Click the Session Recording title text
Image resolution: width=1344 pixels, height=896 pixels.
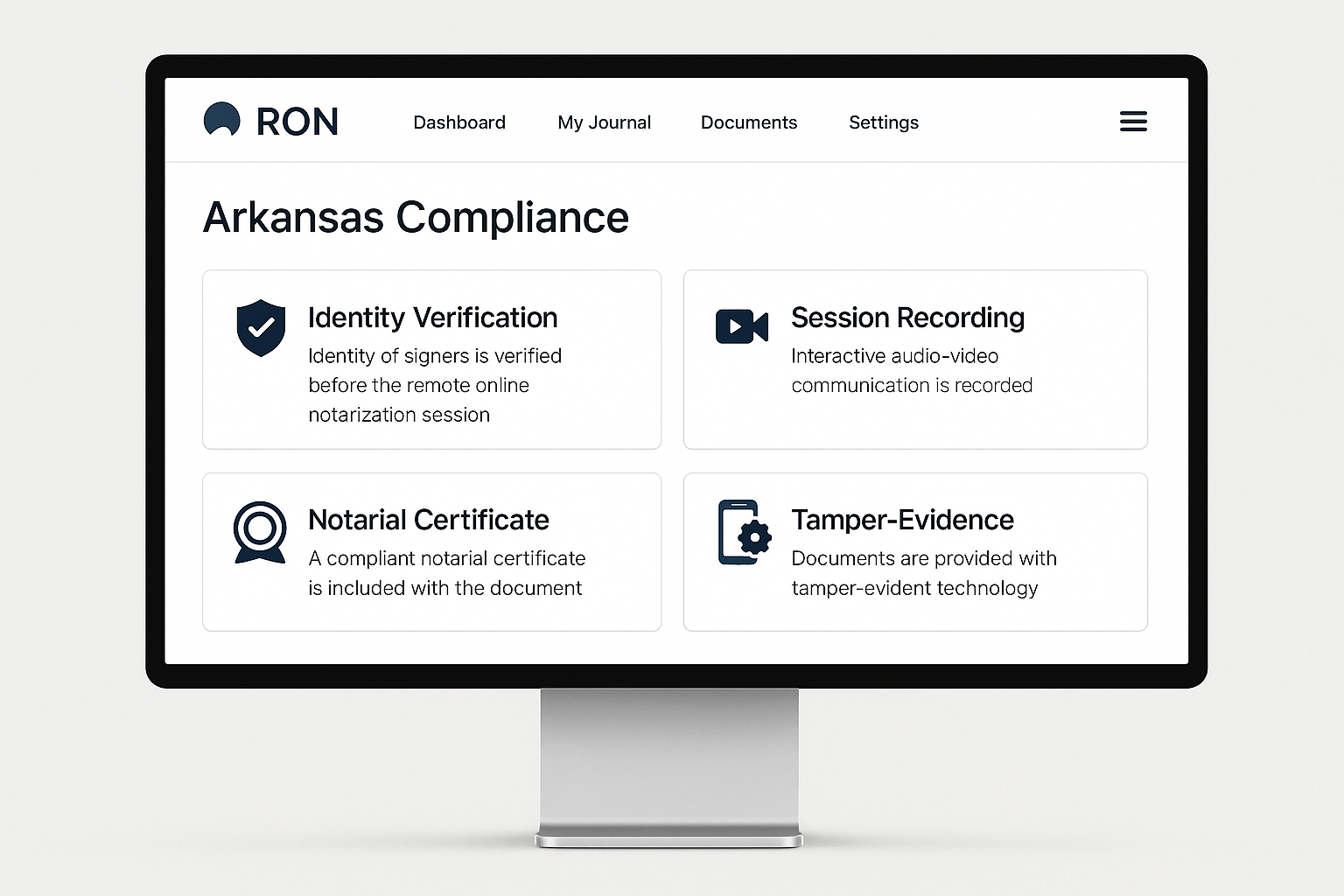[x=907, y=318]
